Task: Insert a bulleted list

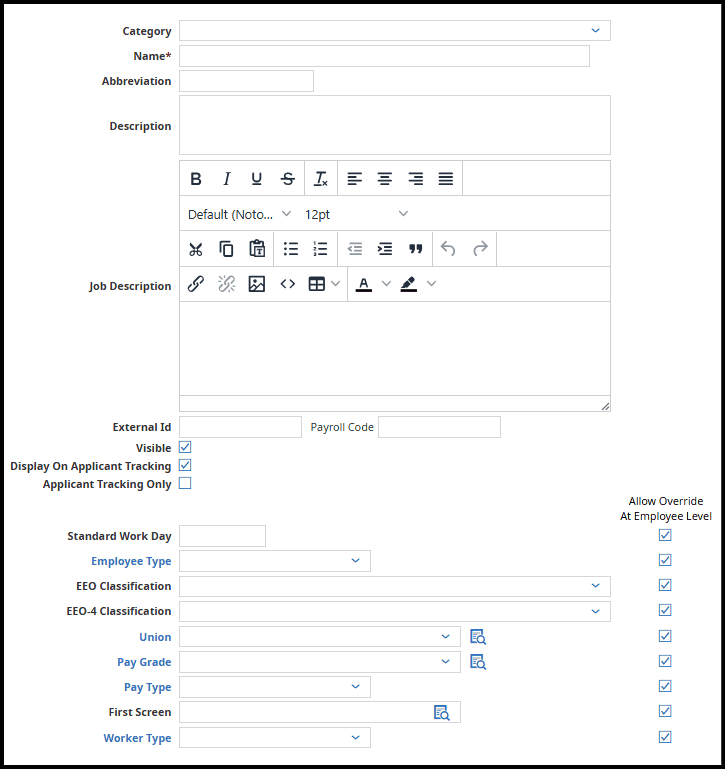Action: point(290,249)
